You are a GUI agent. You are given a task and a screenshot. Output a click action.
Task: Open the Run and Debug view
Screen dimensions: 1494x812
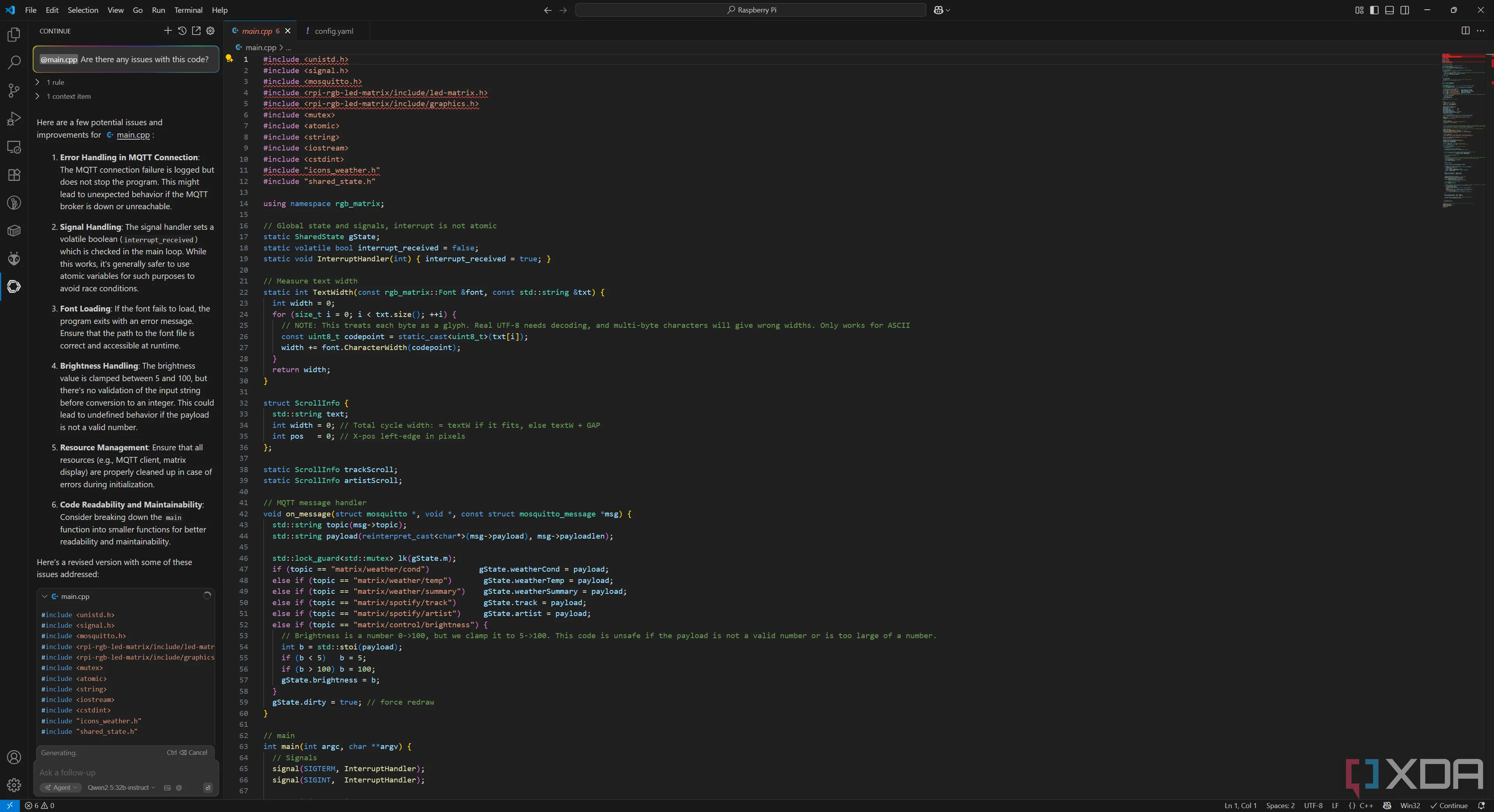[x=14, y=119]
